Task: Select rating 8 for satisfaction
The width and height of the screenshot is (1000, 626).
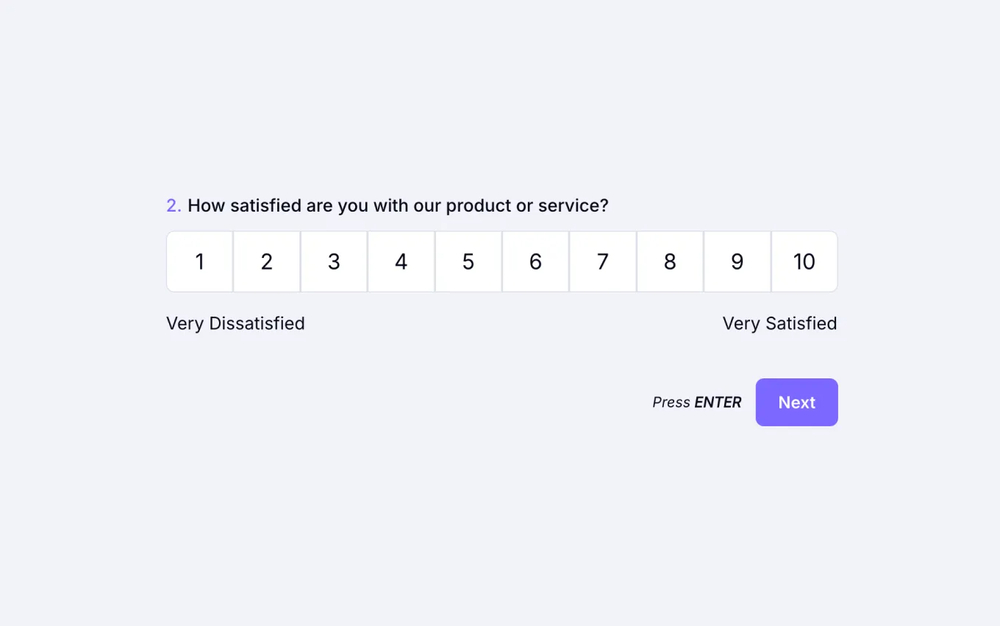Action: pos(670,261)
